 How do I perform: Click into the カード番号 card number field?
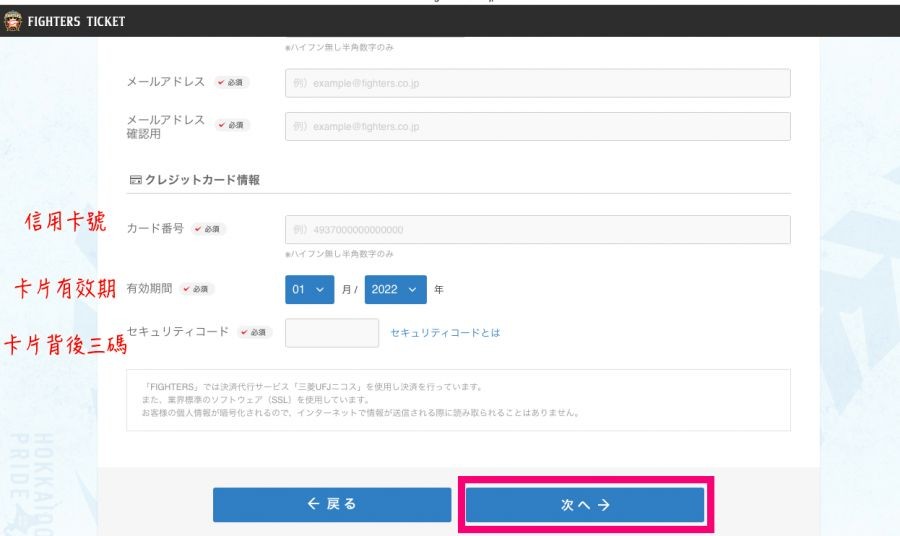[x=537, y=230]
